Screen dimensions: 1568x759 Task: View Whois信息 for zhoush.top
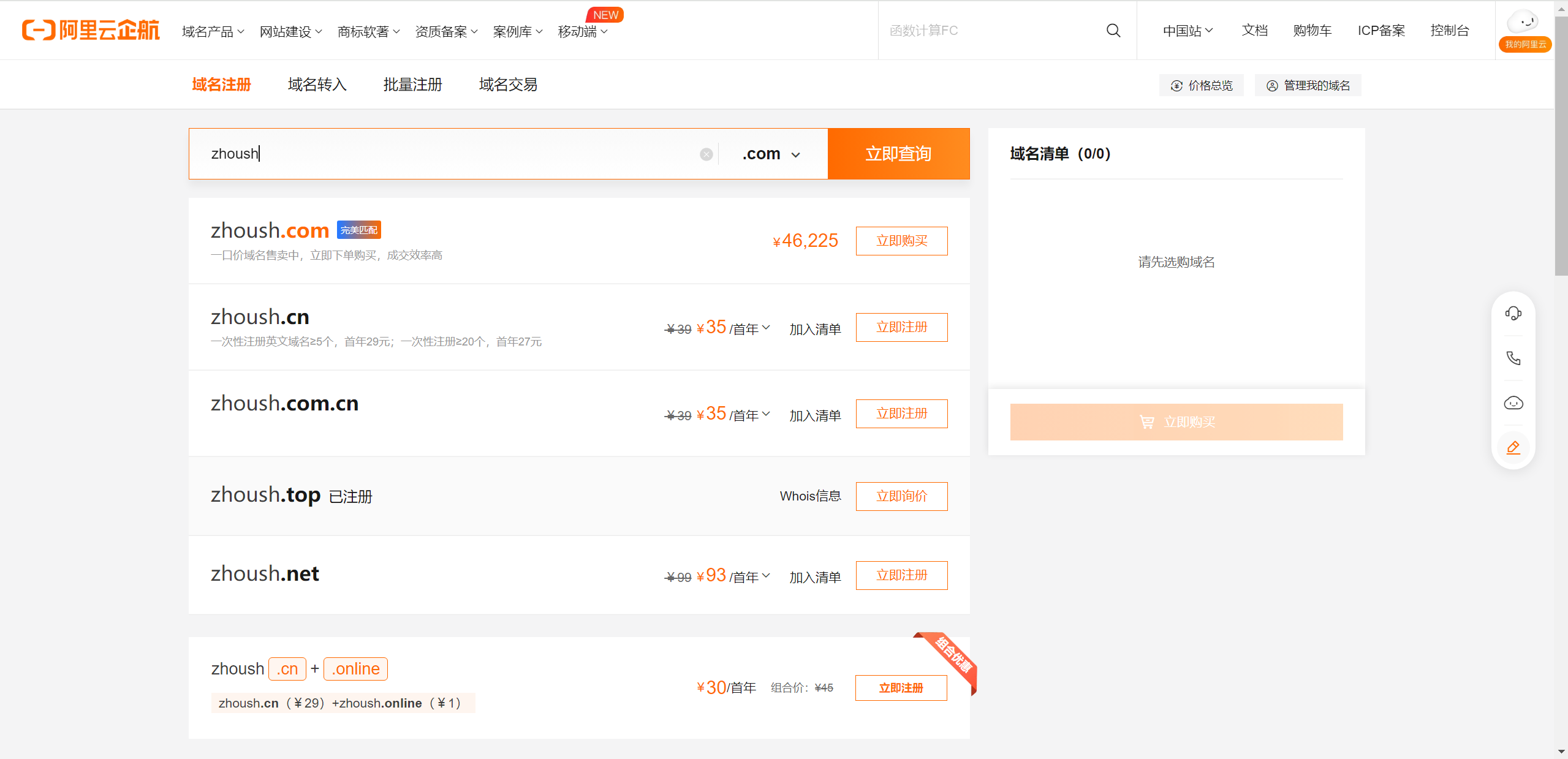[810, 496]
